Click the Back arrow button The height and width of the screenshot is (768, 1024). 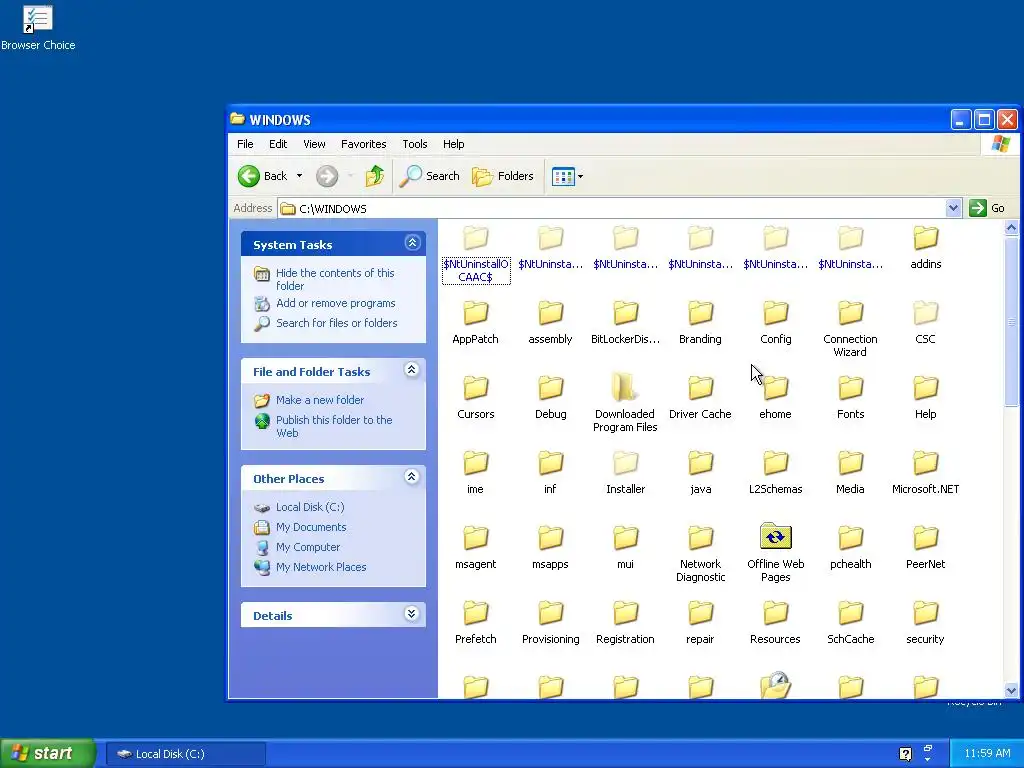tap(263, 176)
